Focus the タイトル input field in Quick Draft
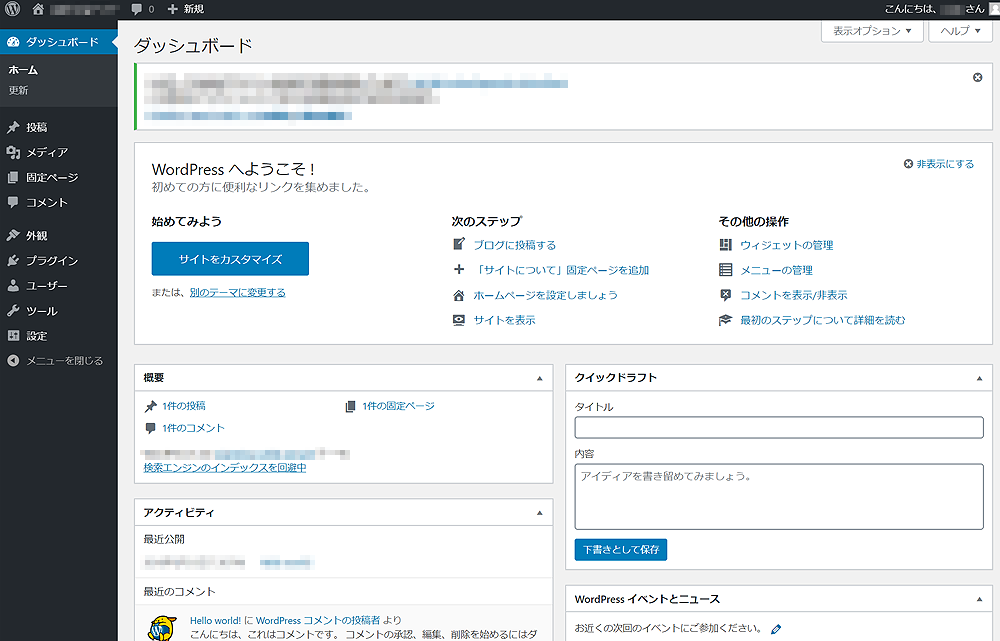 coord(779,428)
